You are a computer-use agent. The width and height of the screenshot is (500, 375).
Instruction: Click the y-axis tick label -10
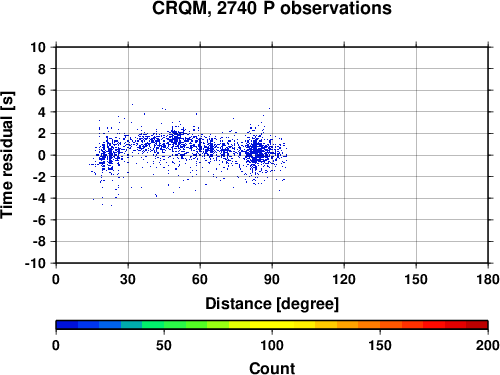pyautogui.click(x=35, y=263)
